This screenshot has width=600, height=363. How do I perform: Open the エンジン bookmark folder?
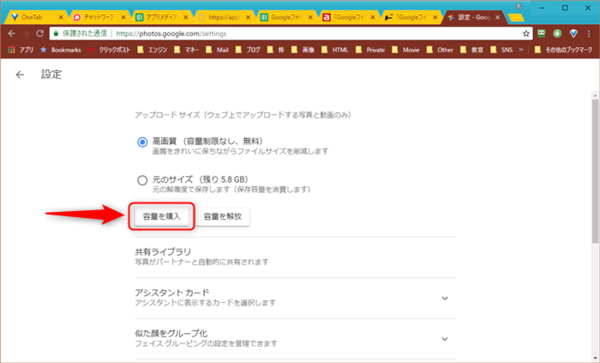pyautogui.click(x=152, y=50)
